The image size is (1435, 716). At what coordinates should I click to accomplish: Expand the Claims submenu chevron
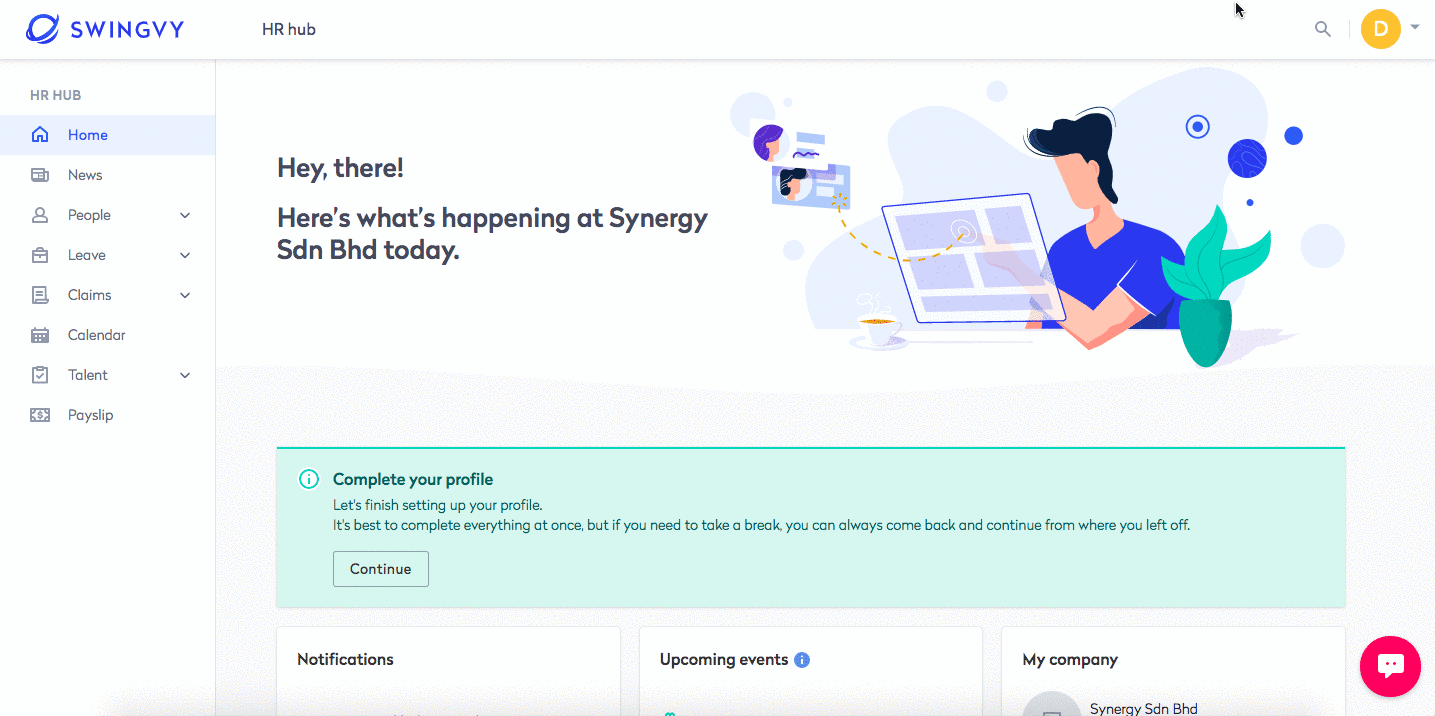(x=185, y=295)
